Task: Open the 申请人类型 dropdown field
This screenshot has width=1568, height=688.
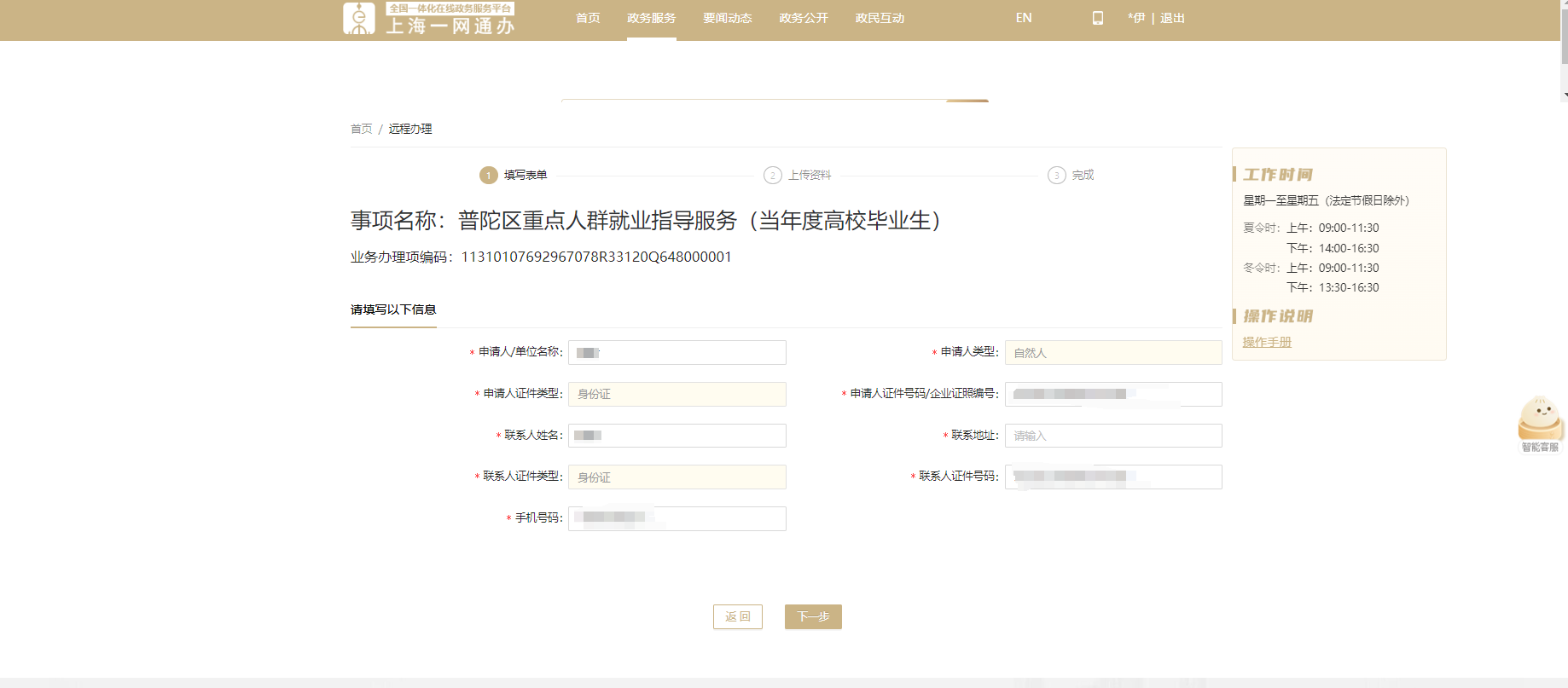Action: pyautogui.click(x=1112, y=353)
